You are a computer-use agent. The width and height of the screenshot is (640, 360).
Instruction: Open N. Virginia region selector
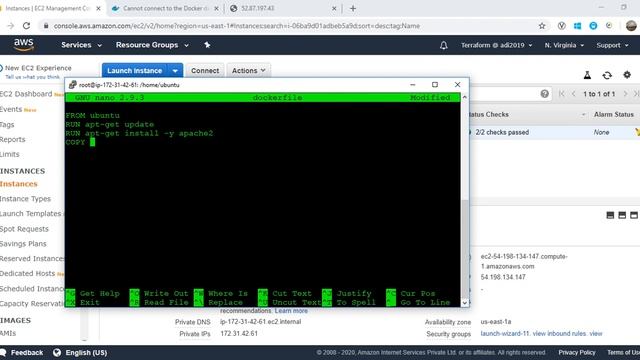pyautogui.click(x=564, y=45)
